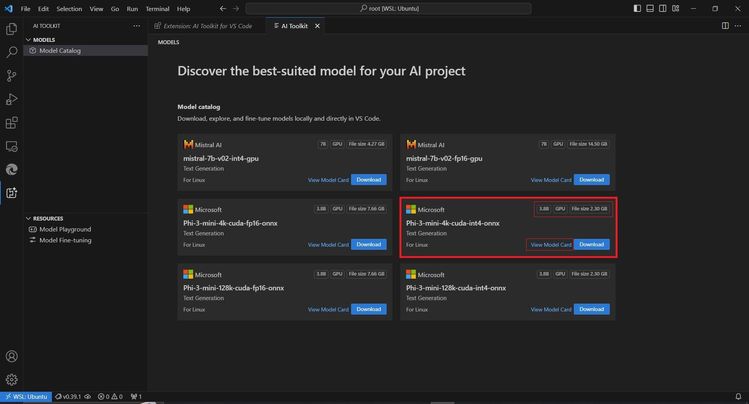Open the Remote Explorer icon

click(11, 146)
